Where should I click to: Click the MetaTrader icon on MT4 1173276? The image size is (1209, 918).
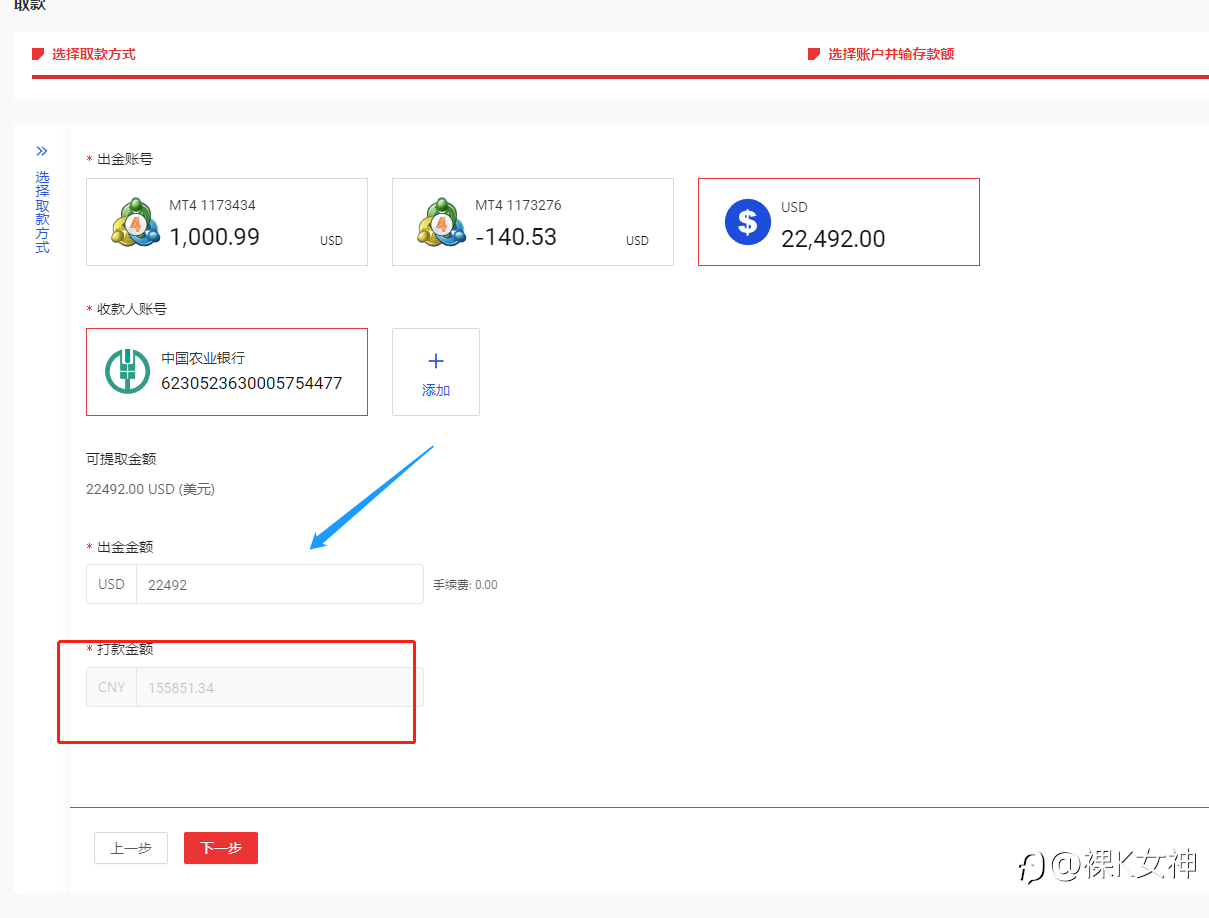pos(441,222)
